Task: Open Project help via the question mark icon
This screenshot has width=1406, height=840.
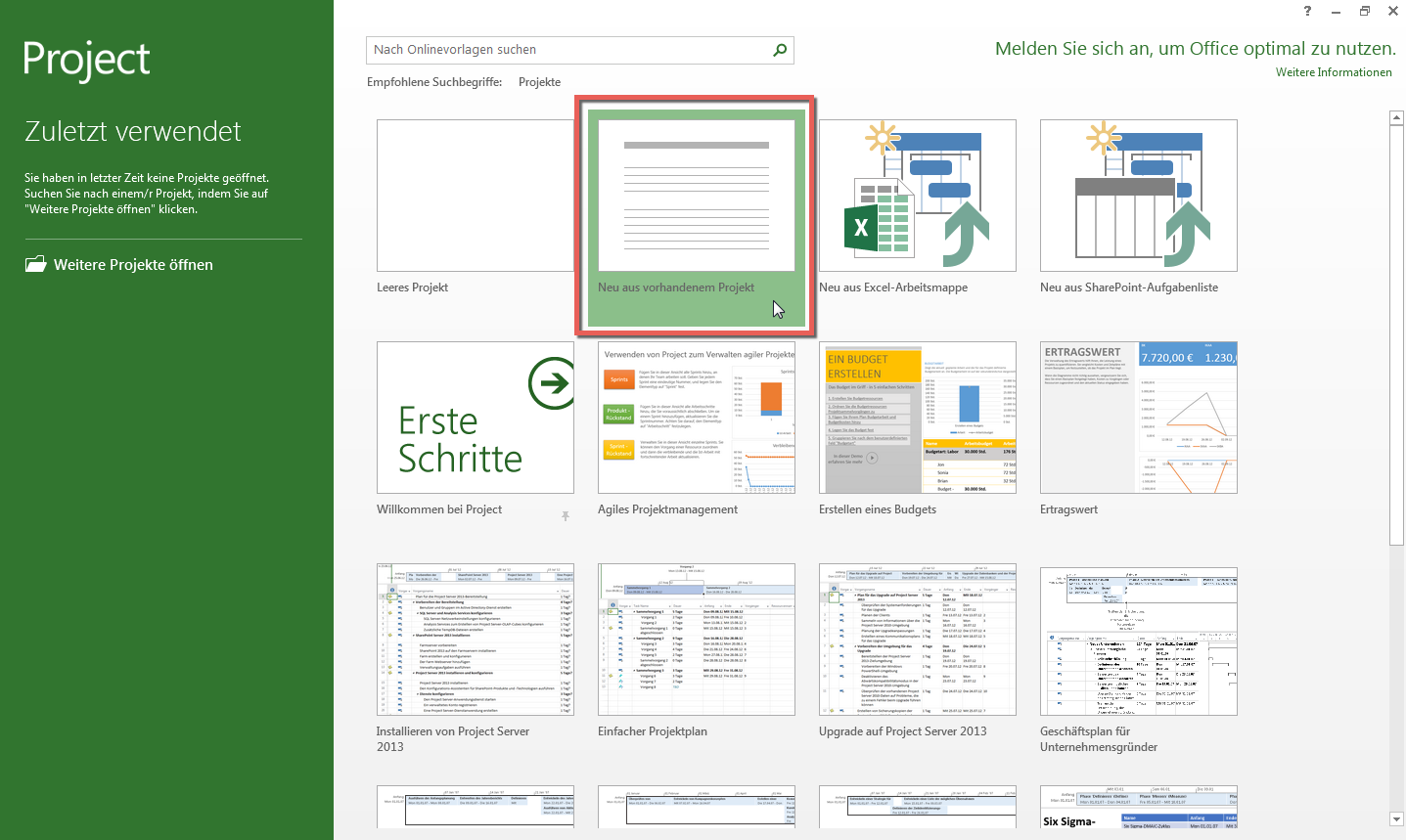Action: (x=1306, y=11)
